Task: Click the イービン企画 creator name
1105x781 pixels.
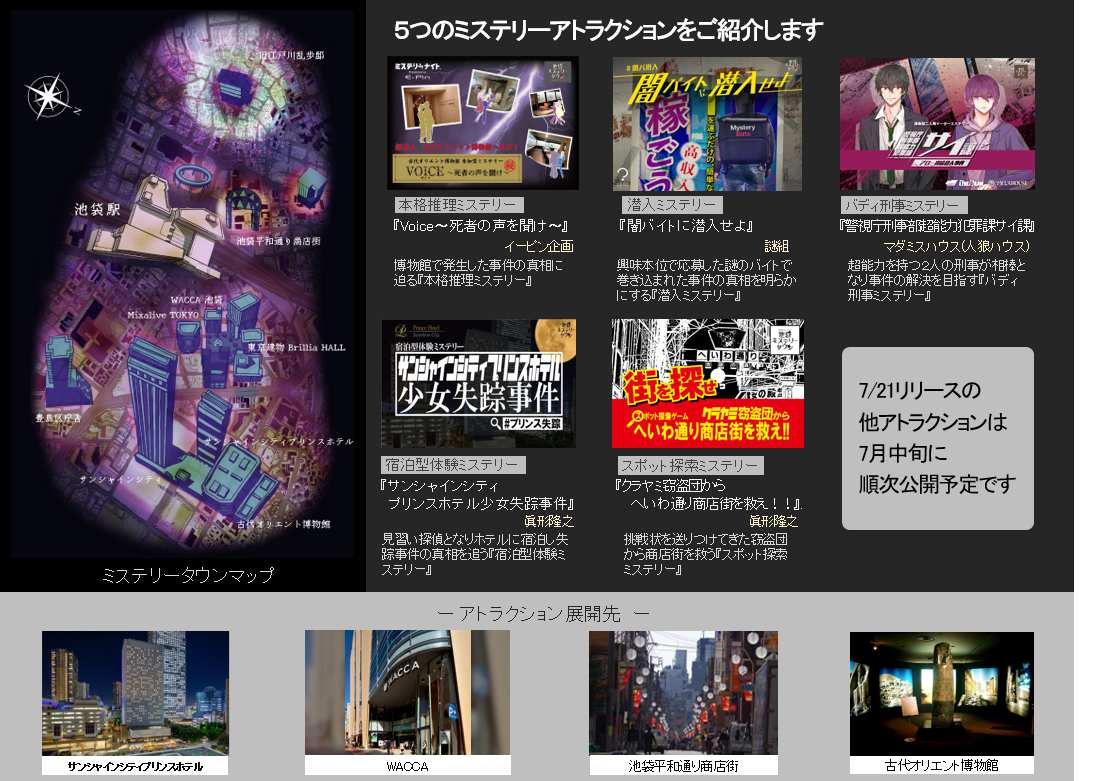Action: (x=539, y=246)
